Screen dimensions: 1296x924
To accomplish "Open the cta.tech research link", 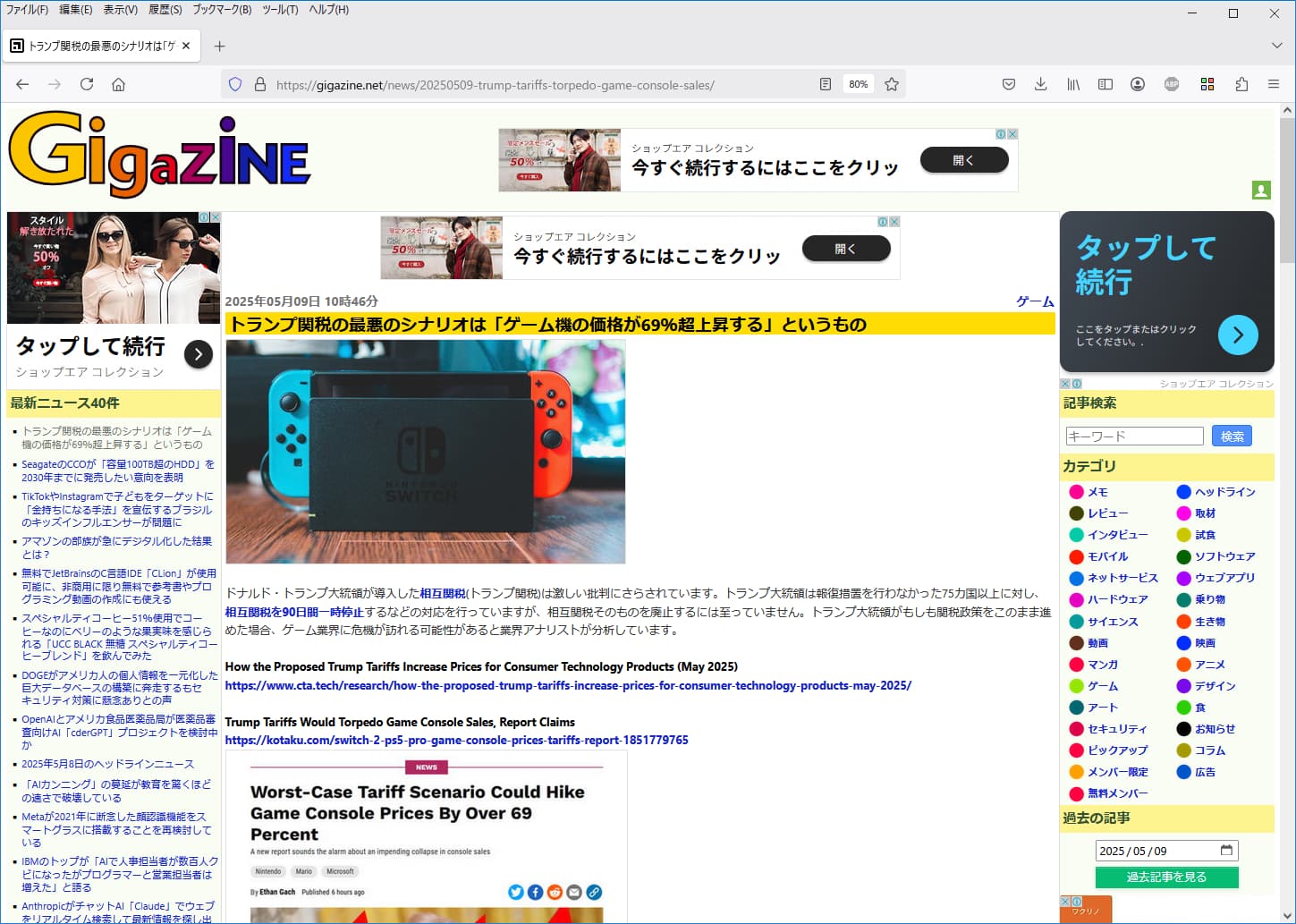I will click(x=568, y=685).
